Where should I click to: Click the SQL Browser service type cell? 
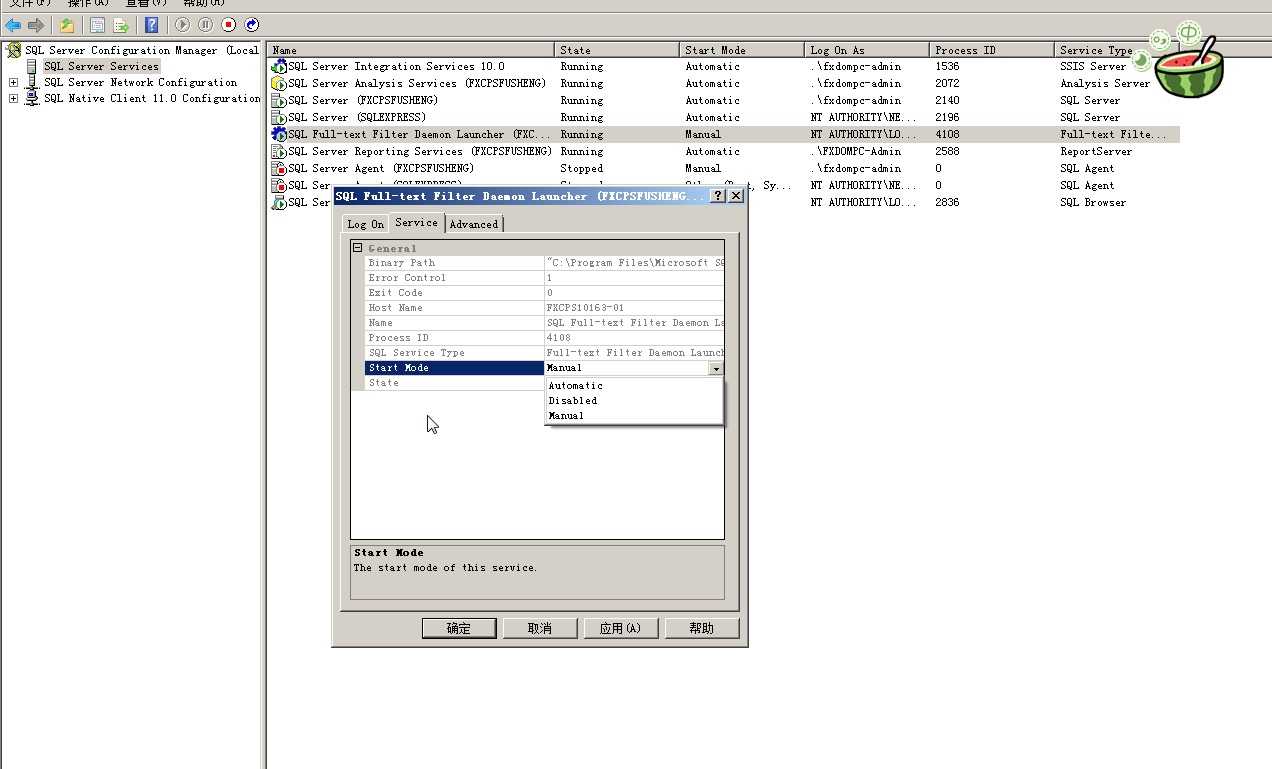pos(1093,203)
